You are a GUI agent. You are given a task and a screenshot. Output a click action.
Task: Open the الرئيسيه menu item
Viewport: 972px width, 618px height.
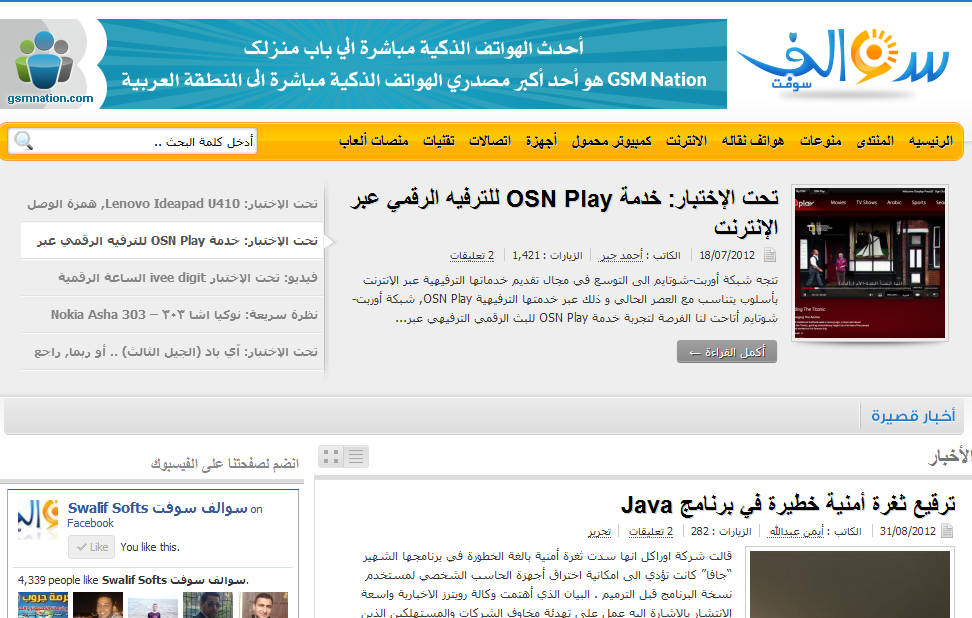(x=930, y=141)
